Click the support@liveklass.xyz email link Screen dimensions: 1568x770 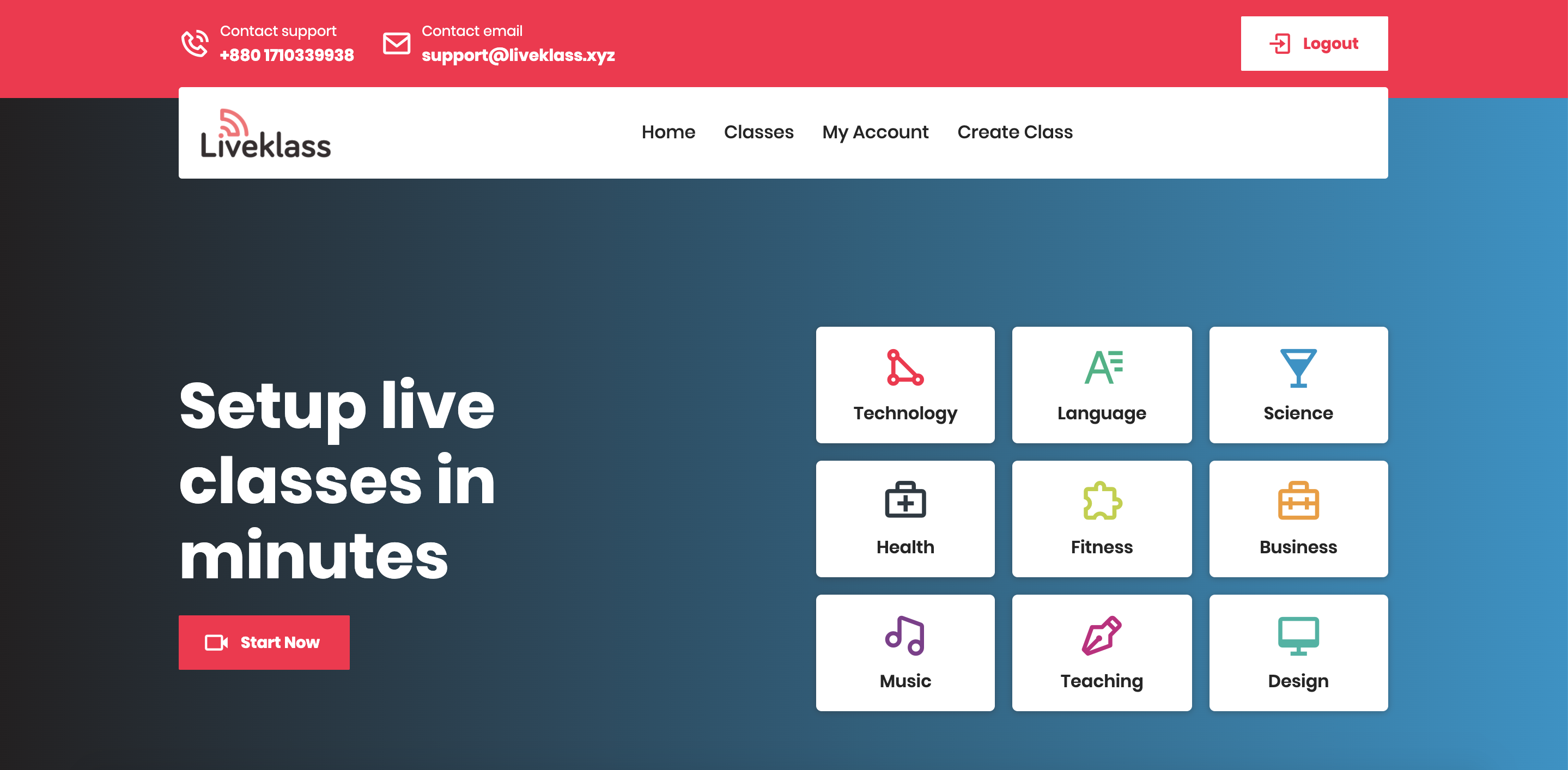(518, 56)
